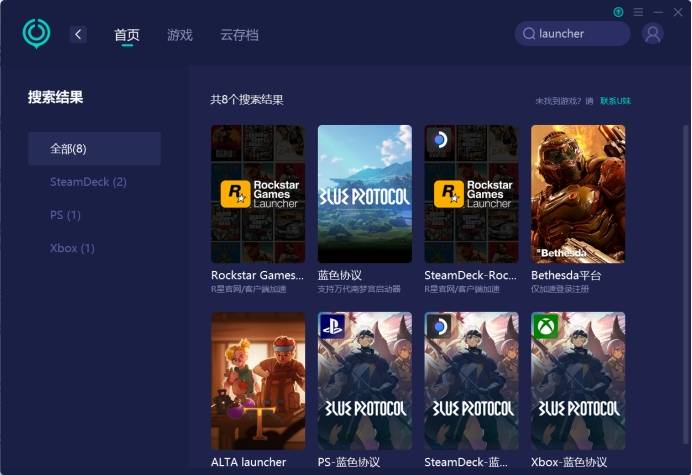Click PlayStation badge on PS-蓝色协议 cover
This screenshot has width=692, height=475.
tap(332, 326)
